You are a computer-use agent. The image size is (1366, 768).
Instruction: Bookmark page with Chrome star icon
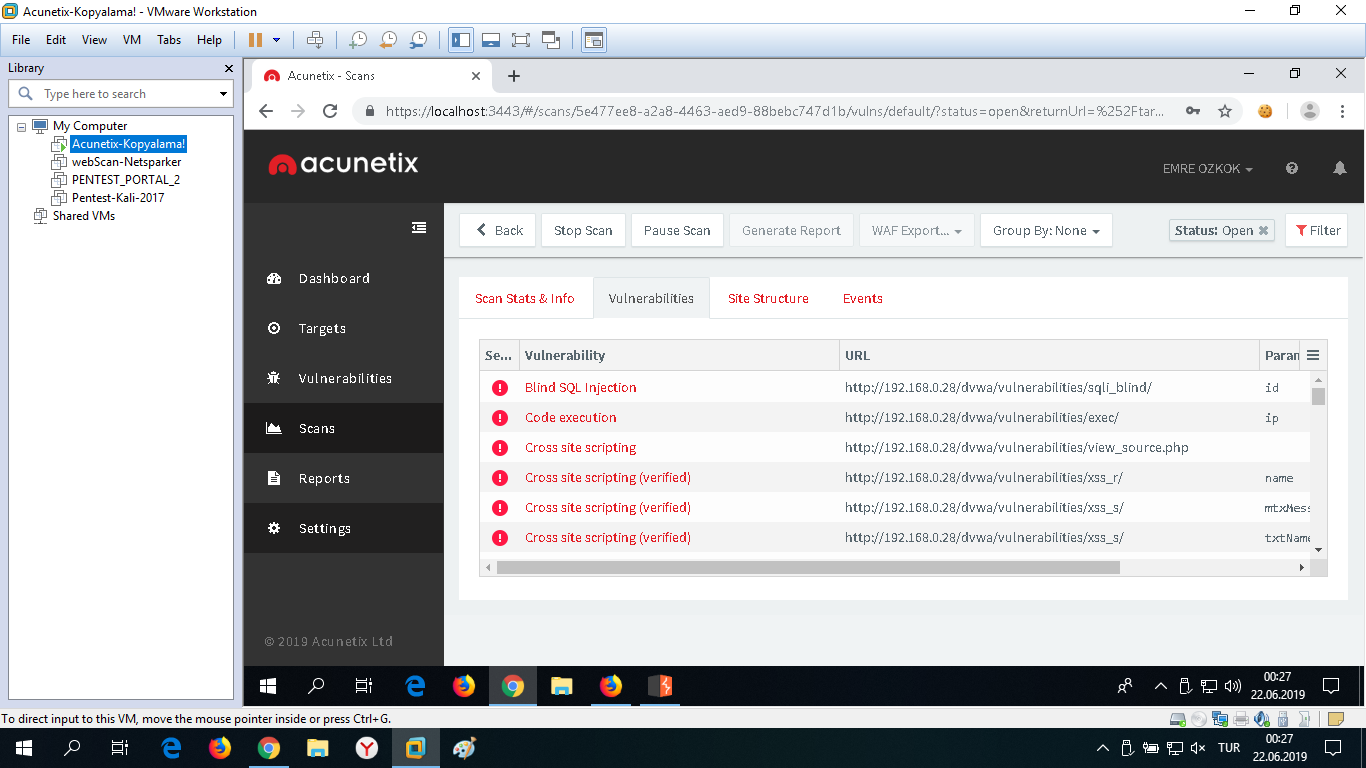(1225, 111)
